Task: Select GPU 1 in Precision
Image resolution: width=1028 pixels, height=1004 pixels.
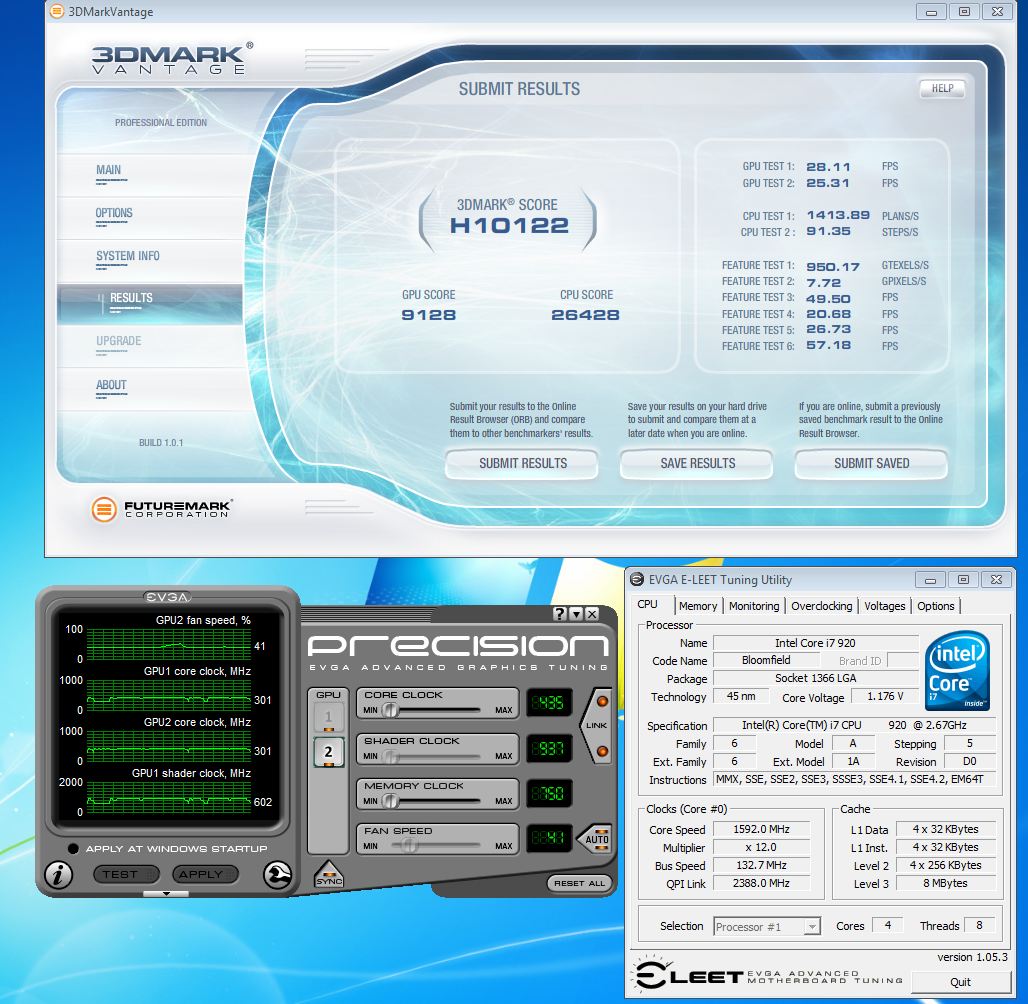Action: (x=328, y=718)
